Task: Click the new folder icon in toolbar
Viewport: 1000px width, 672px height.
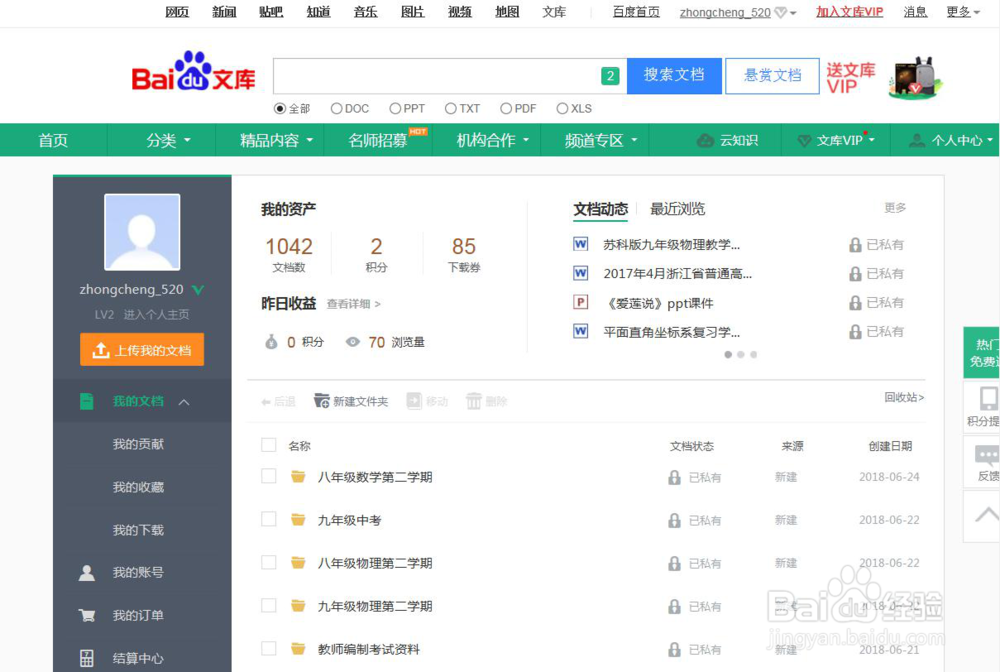Action: pos(321,401)
